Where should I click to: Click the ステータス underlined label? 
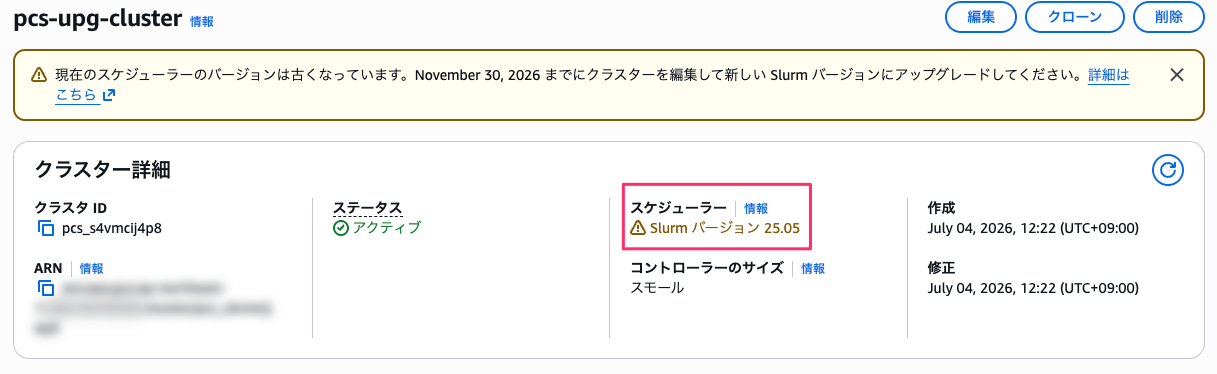tap(367, 208)
